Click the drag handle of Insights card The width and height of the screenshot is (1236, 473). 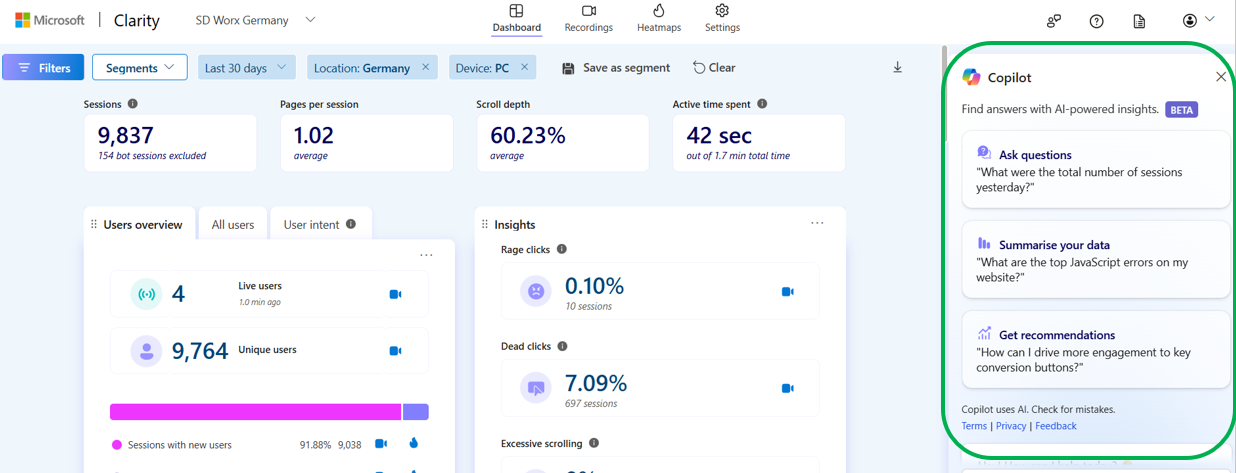pyautogui.click(x=485, y=225)
